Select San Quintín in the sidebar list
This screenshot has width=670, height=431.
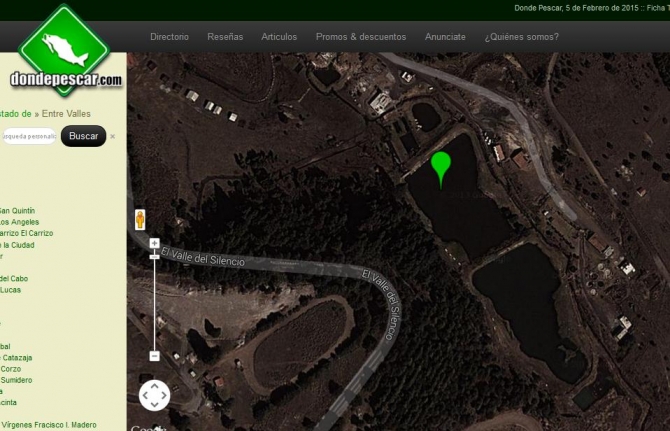17,211
